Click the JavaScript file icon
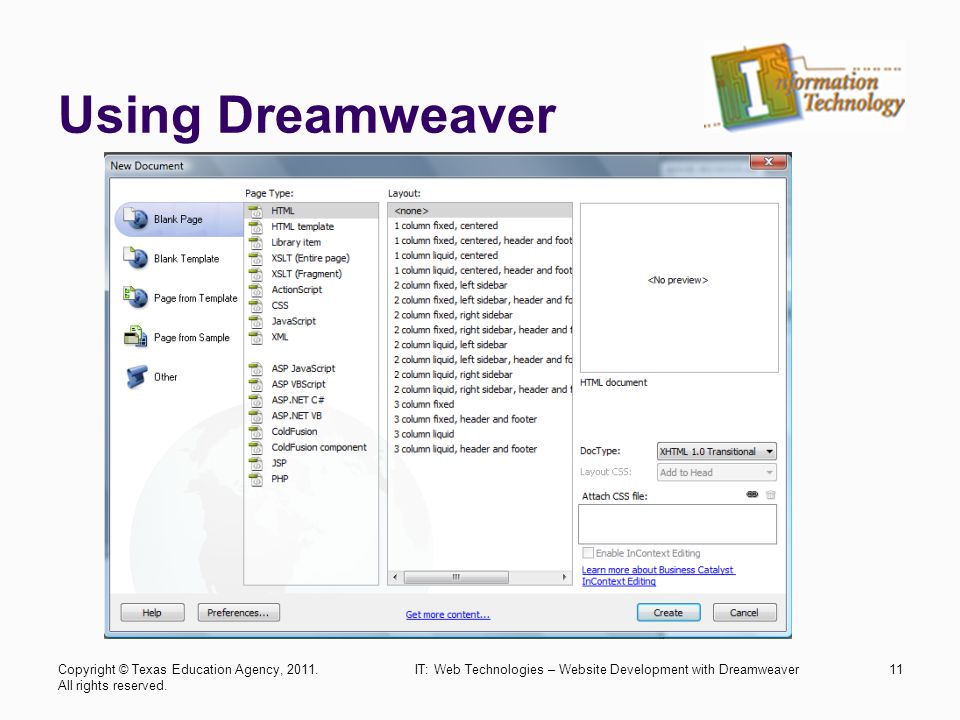This screenshot has height=720, width=960. [x=256, y=321]
